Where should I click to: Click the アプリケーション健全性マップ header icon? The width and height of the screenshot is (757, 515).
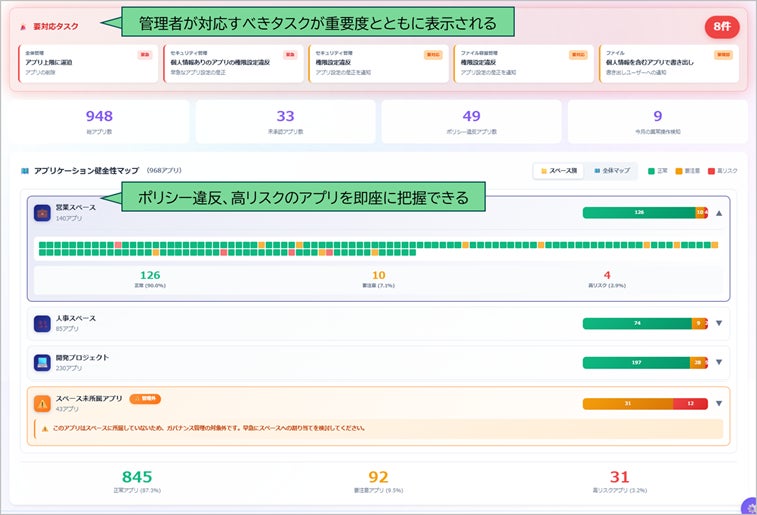coord(24,171)
